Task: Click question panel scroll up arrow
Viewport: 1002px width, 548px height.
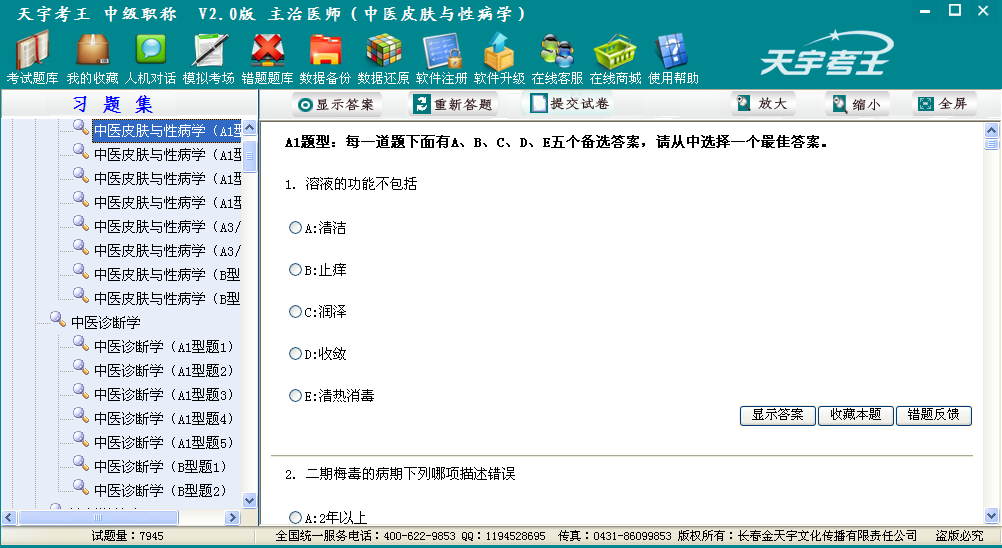Action: tap(991, 130)
